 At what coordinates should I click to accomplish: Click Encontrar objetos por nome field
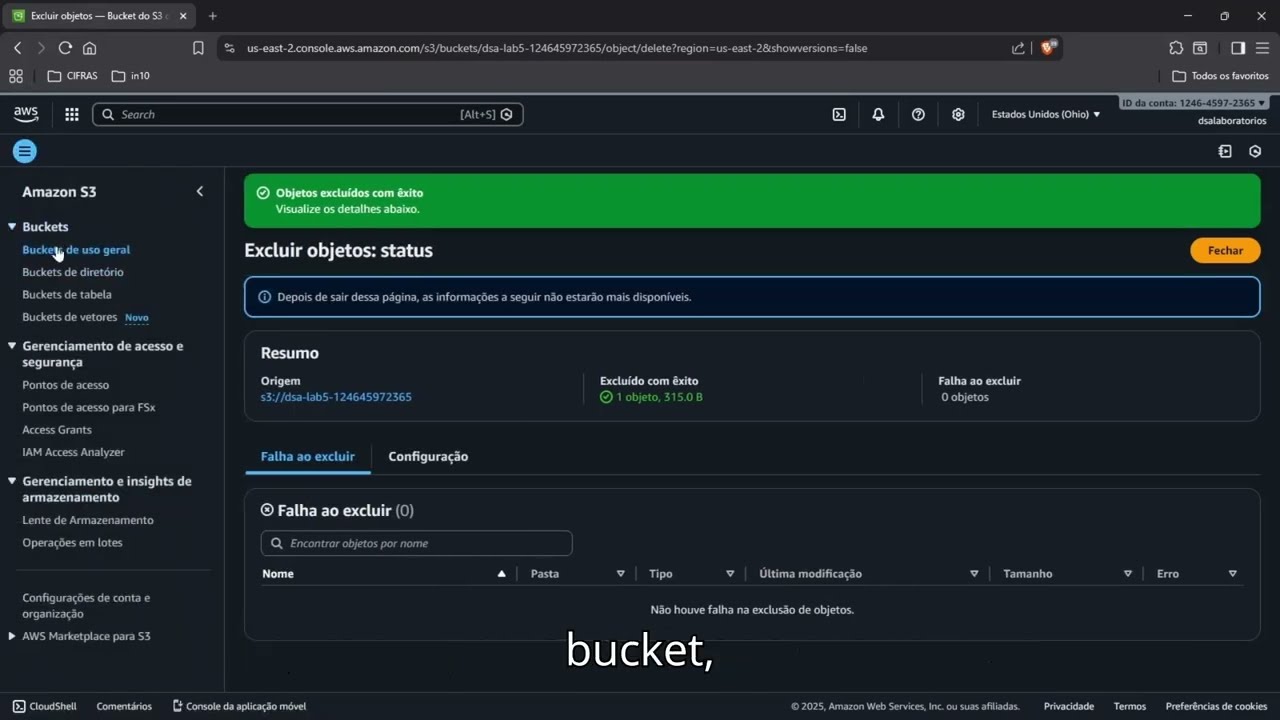(x=416, y=543)
